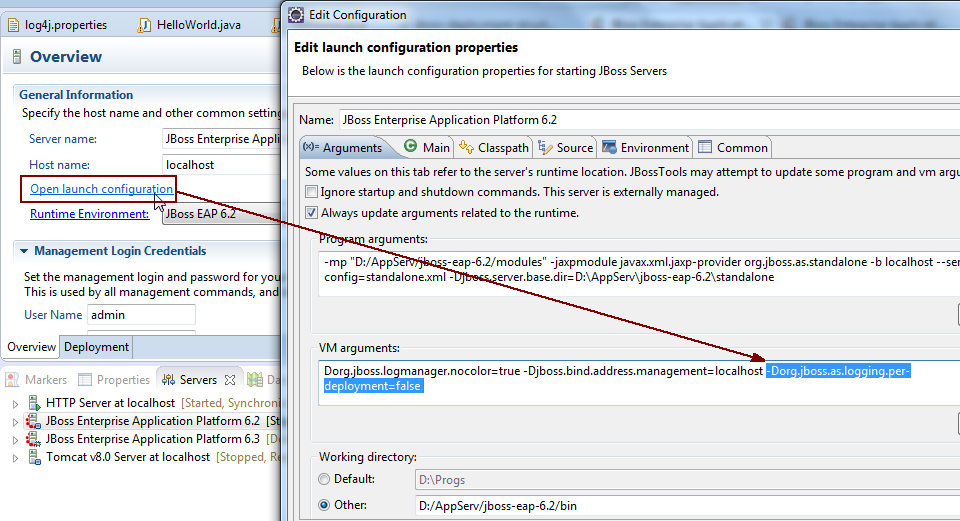960x521 pixels.
Task: Click the Properties view icon
Action: coord(84,380)
